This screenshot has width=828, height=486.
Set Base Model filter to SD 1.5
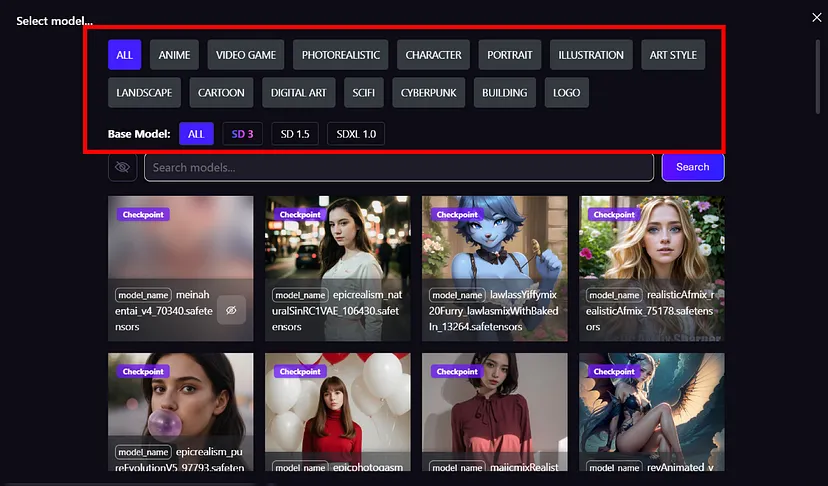click(x=295, y=134)
